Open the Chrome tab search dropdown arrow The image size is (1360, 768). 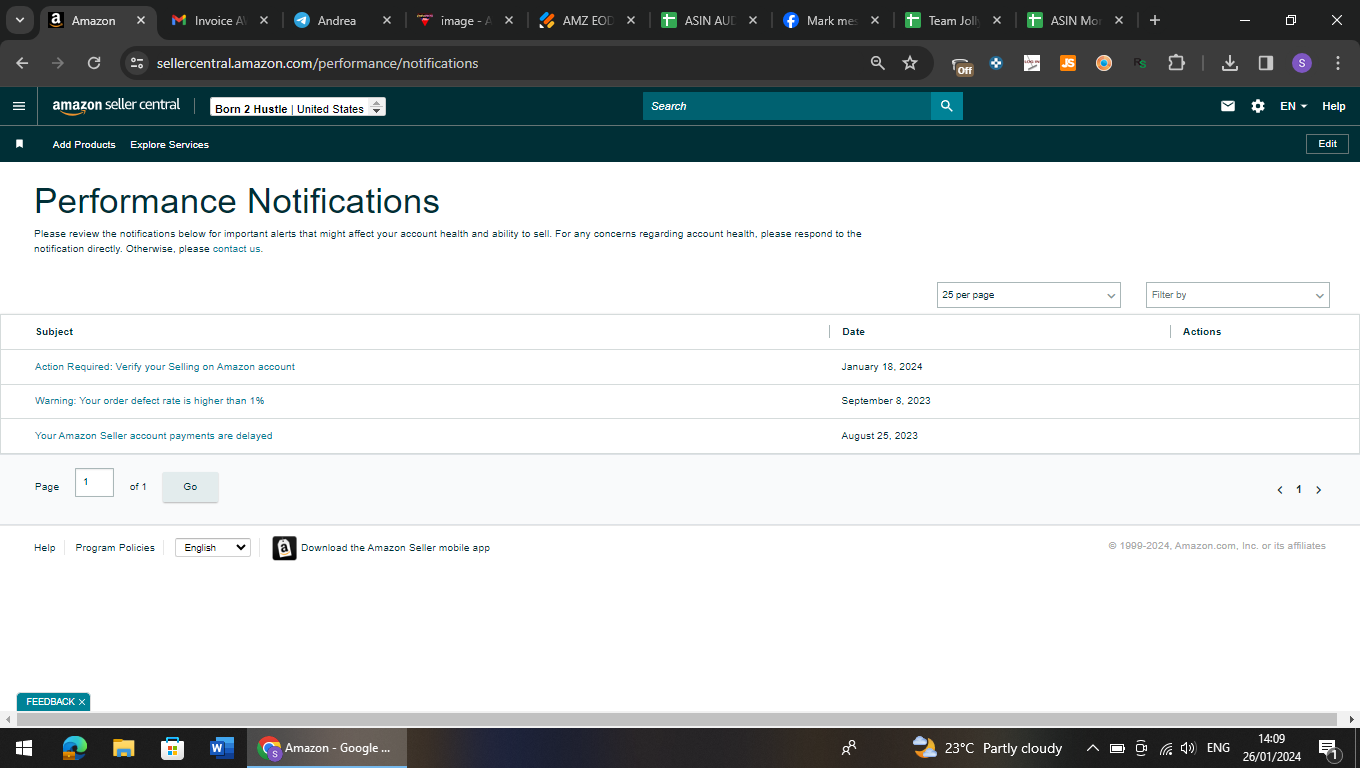pos(19,20)
